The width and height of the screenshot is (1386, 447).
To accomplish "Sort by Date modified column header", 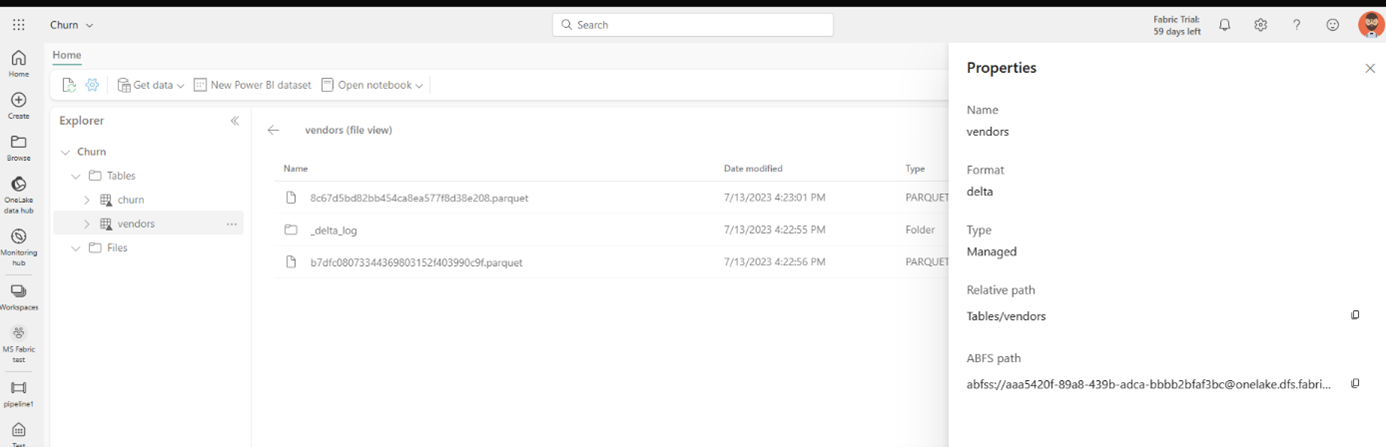I will click(x=753, y=169).
